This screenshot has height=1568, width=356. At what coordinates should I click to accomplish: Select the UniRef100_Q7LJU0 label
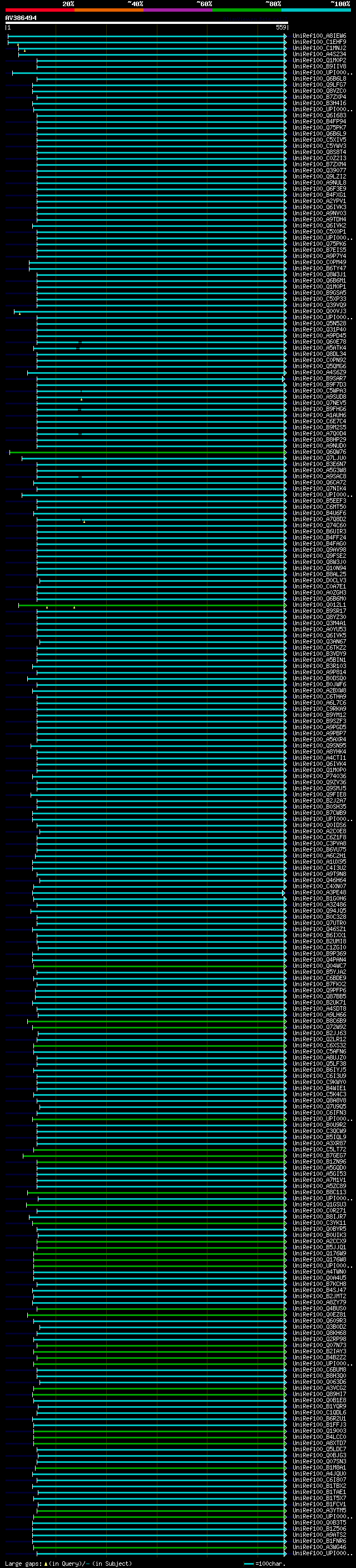tap(319, 458)
